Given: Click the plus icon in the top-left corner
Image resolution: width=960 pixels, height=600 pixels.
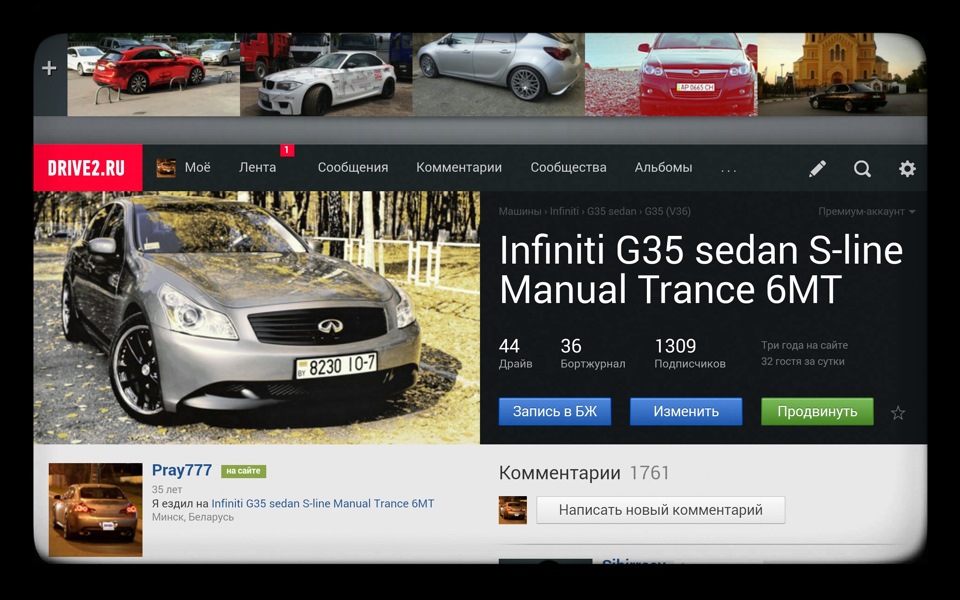Looking at the screenshot, I should click(47, 68).
